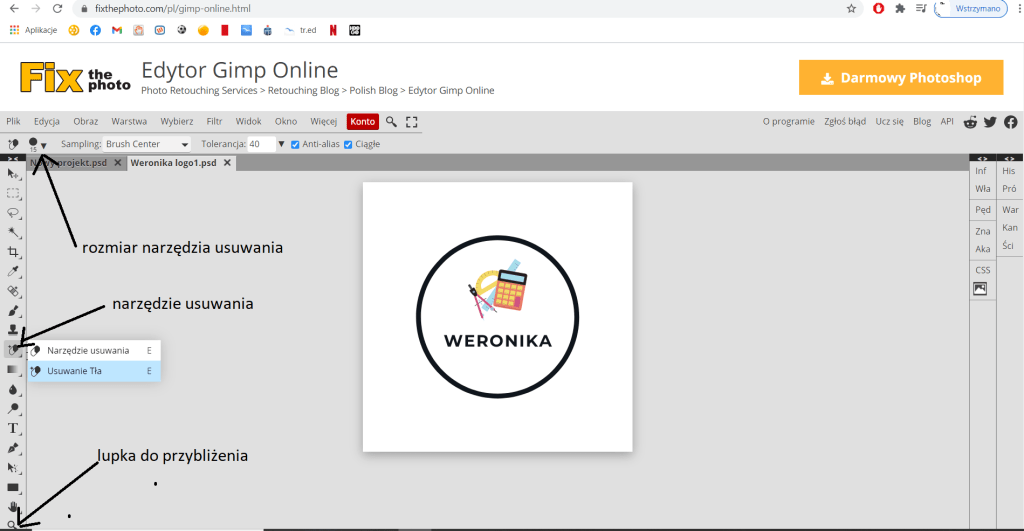Select the Text tool
Screen dimensions: 1024x531
[14, 428]
